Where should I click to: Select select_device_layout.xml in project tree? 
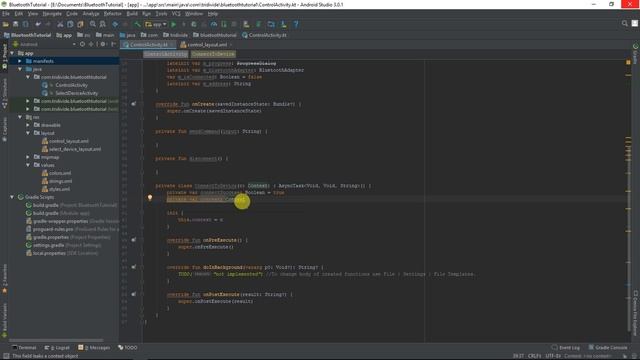[75, 149]
